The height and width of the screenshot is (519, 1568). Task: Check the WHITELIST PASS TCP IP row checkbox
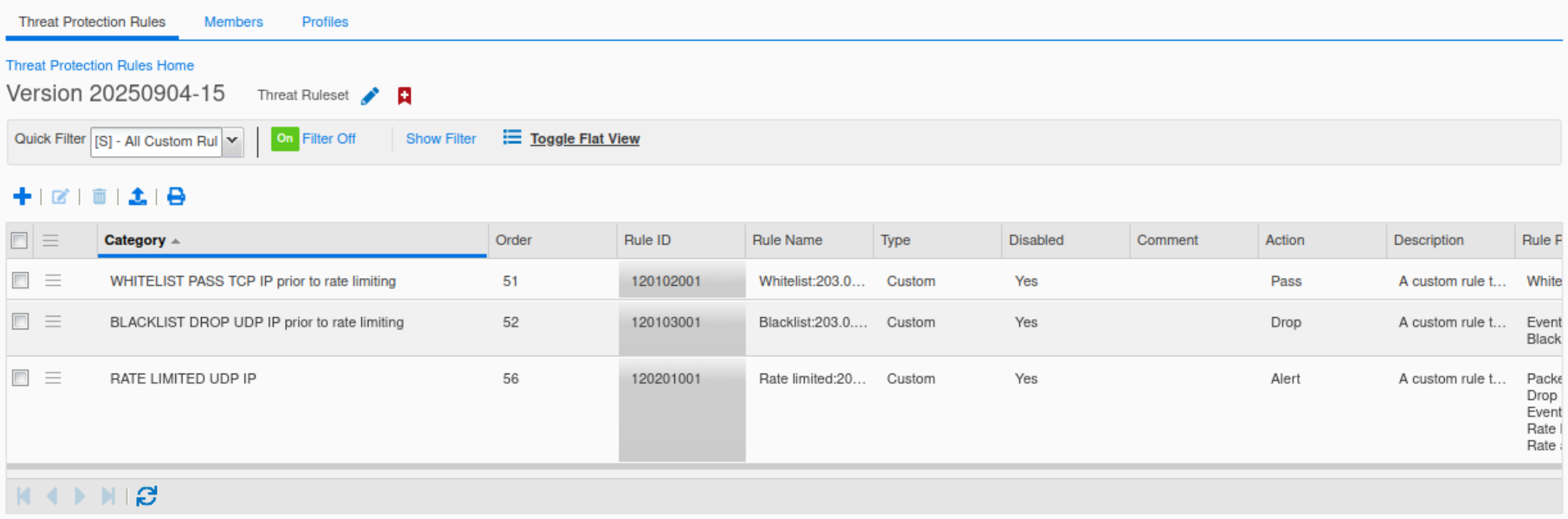click(21, 281)
